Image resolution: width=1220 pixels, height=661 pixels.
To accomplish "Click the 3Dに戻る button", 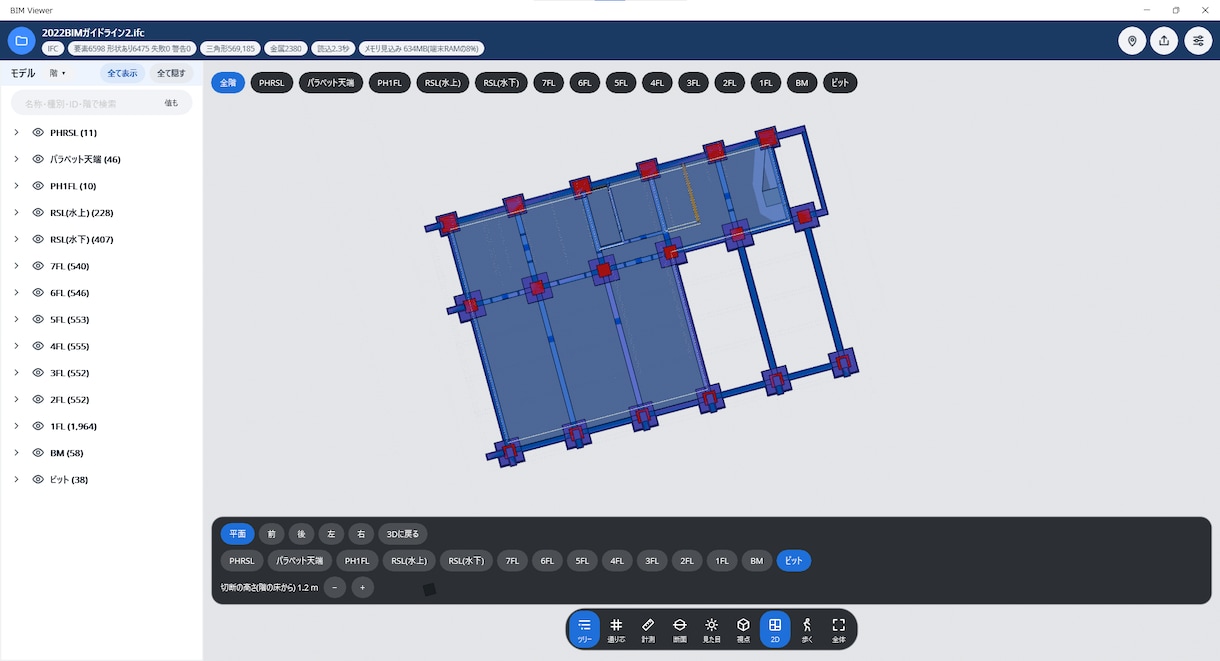I will [404, 534].
